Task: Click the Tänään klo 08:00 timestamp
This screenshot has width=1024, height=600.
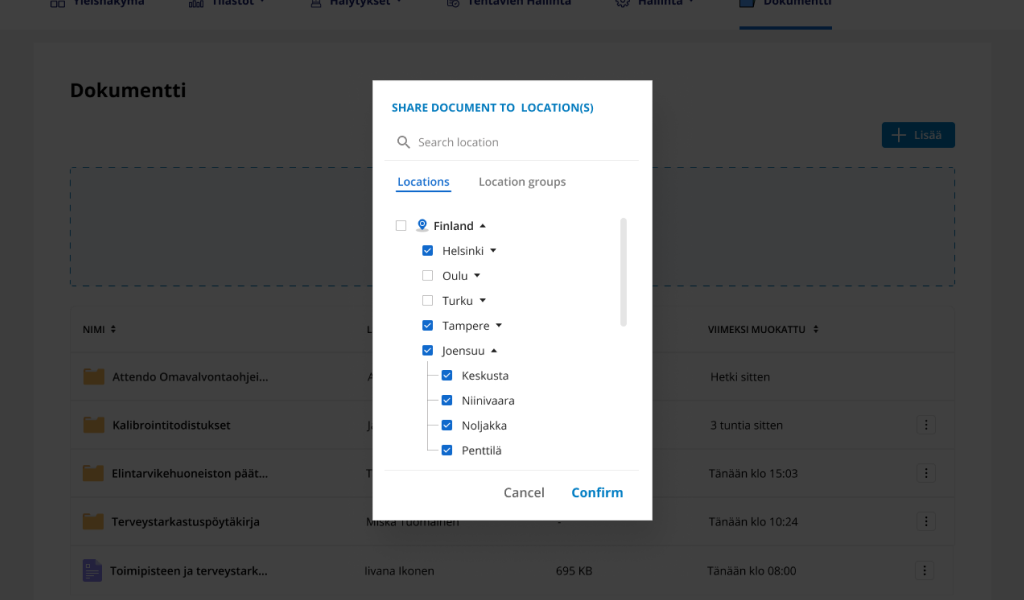Action: [x=752, y=571]
